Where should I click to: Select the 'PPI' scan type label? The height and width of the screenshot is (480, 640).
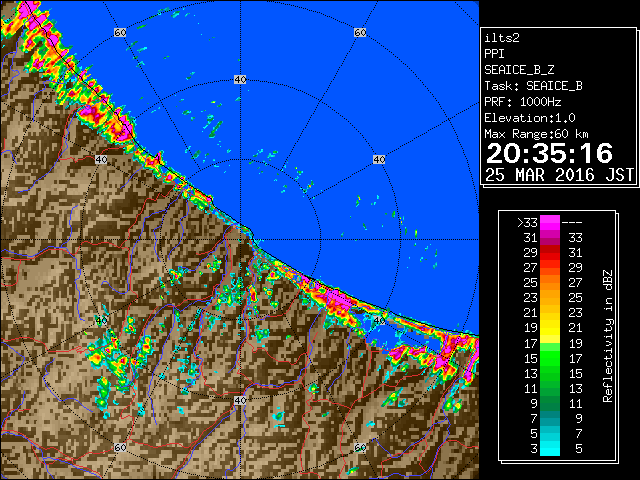point(494,54)
